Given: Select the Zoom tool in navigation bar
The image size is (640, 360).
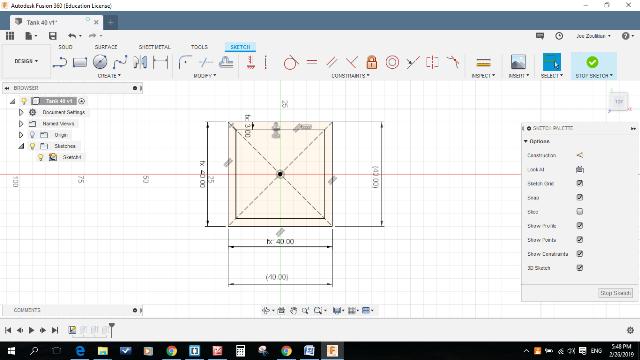Looking at the screenshot, I should pos(305,311).
